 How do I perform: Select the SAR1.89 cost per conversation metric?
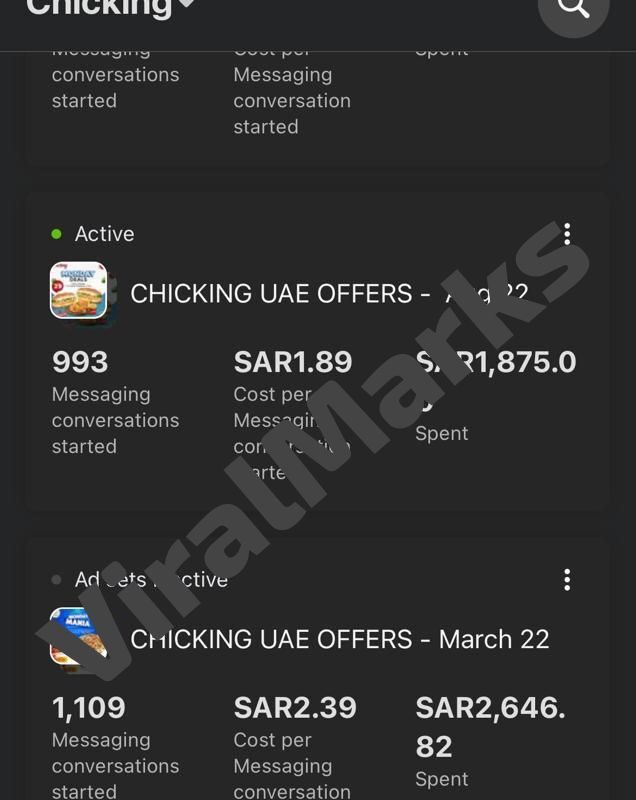[x=293, y=362]
